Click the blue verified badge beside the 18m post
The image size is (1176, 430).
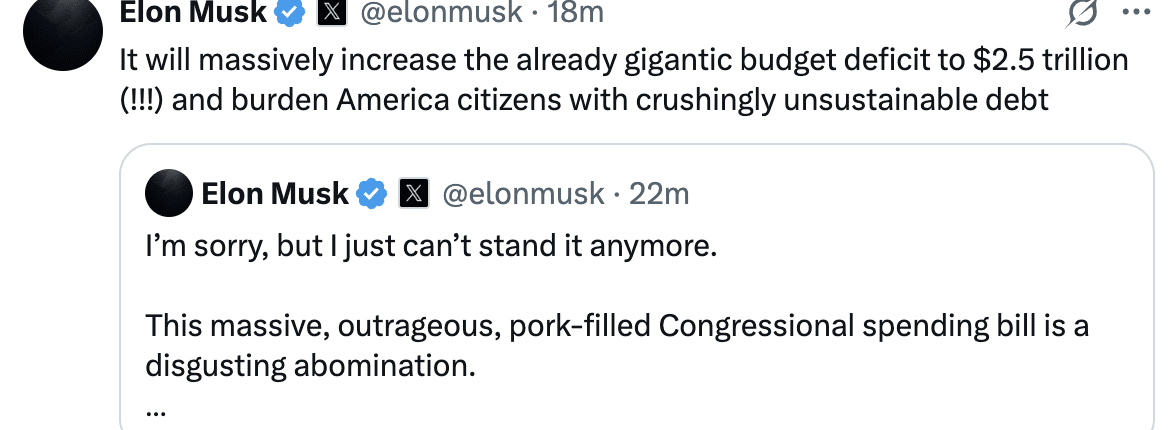coord(291,12)
